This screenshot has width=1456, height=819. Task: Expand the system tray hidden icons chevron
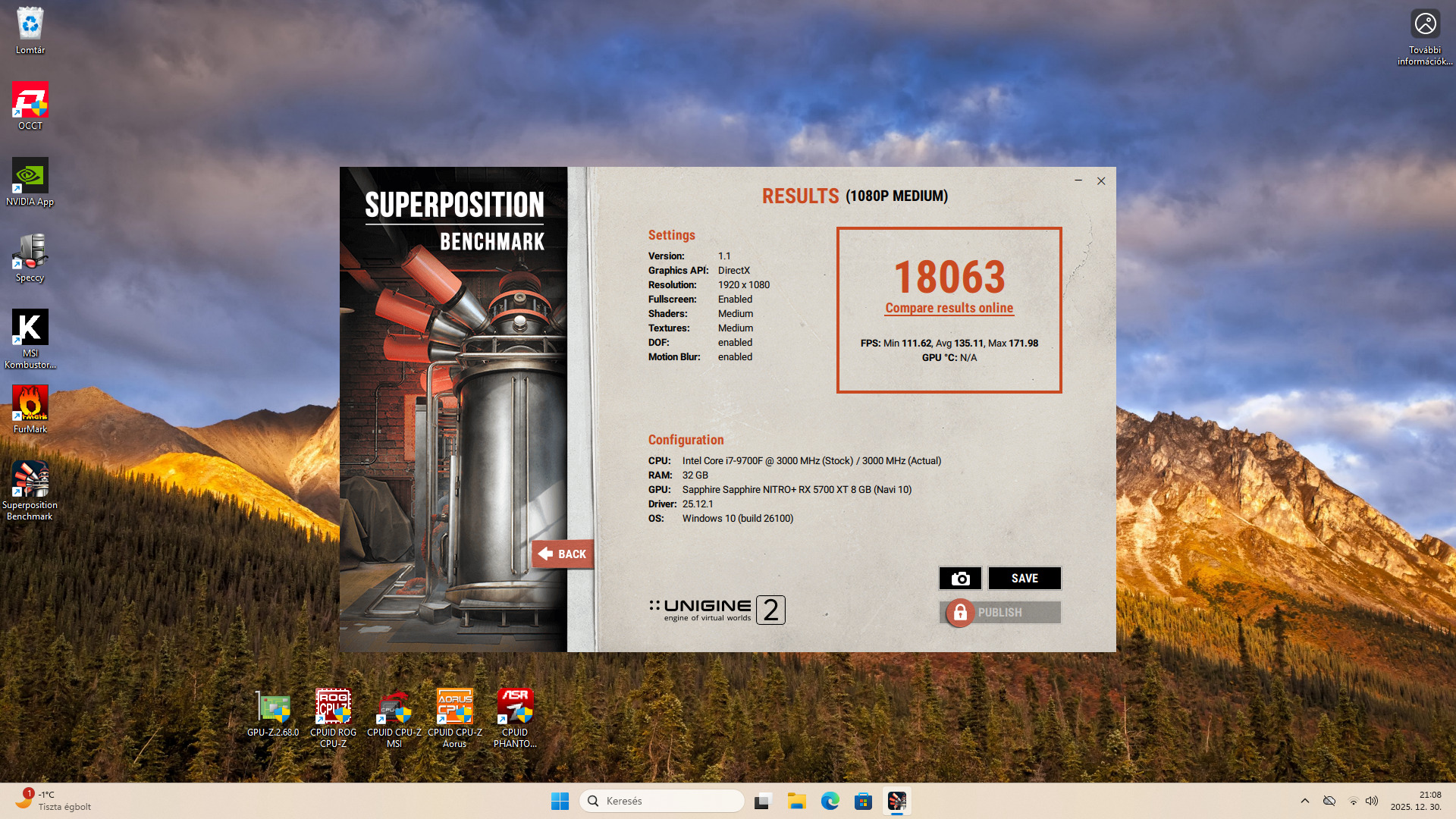[x=1305, y=801]
